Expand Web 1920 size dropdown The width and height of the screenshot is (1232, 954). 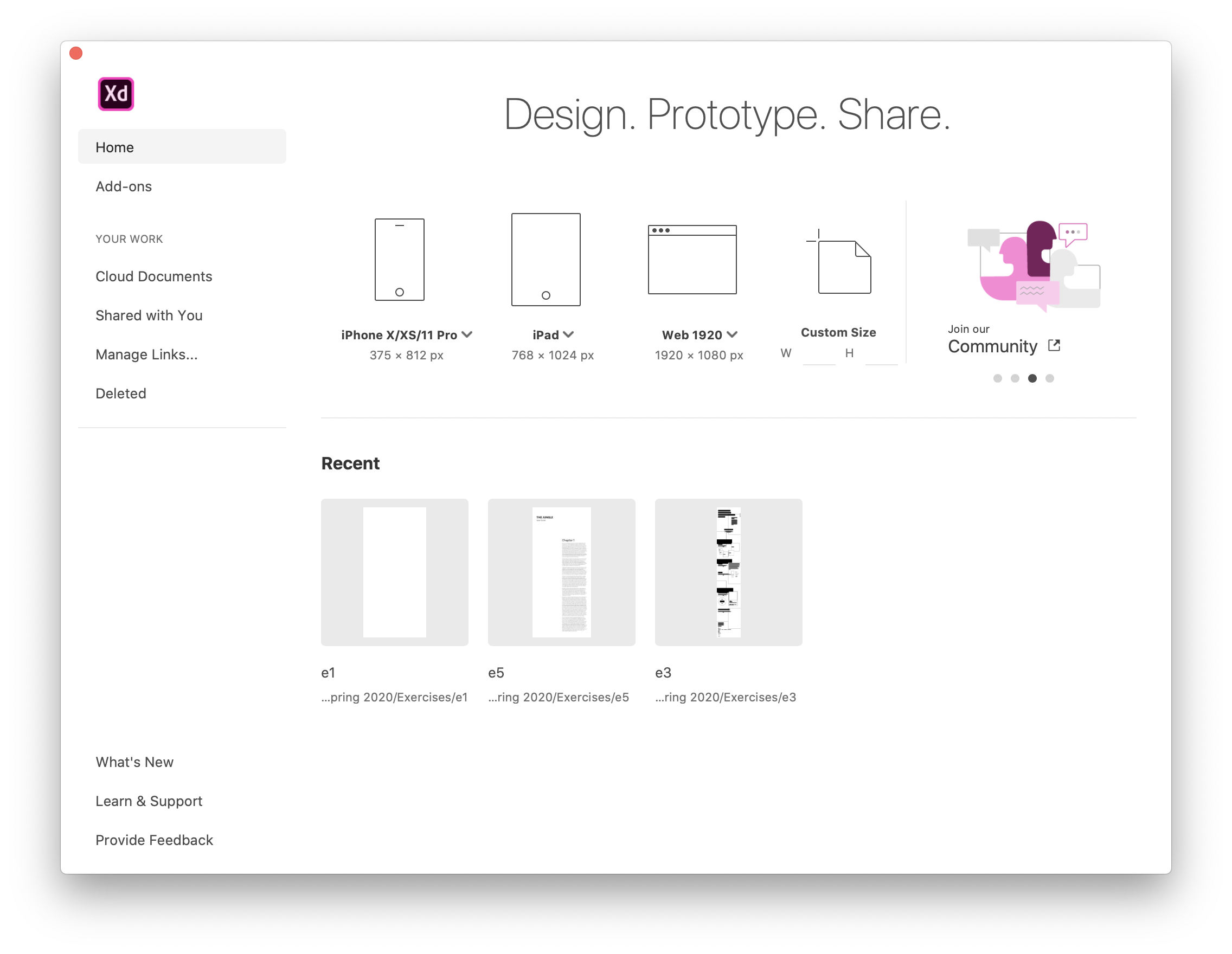pyautogui.click(x=735, y=334)
